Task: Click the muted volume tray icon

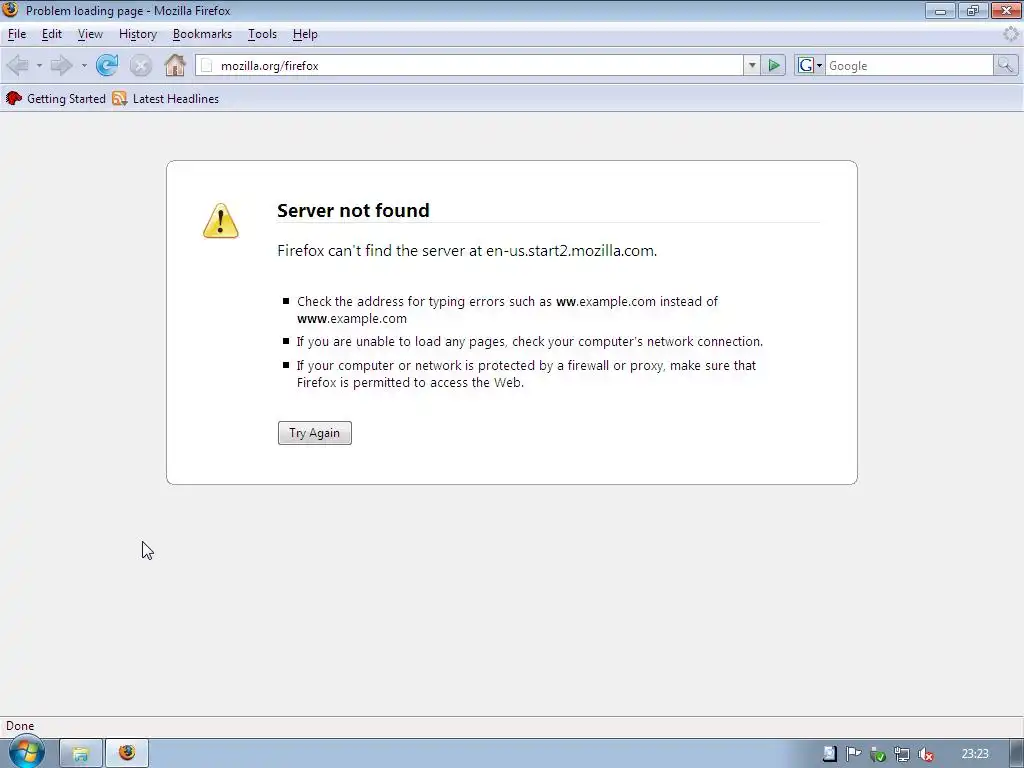Action: (x=925, y=754)
